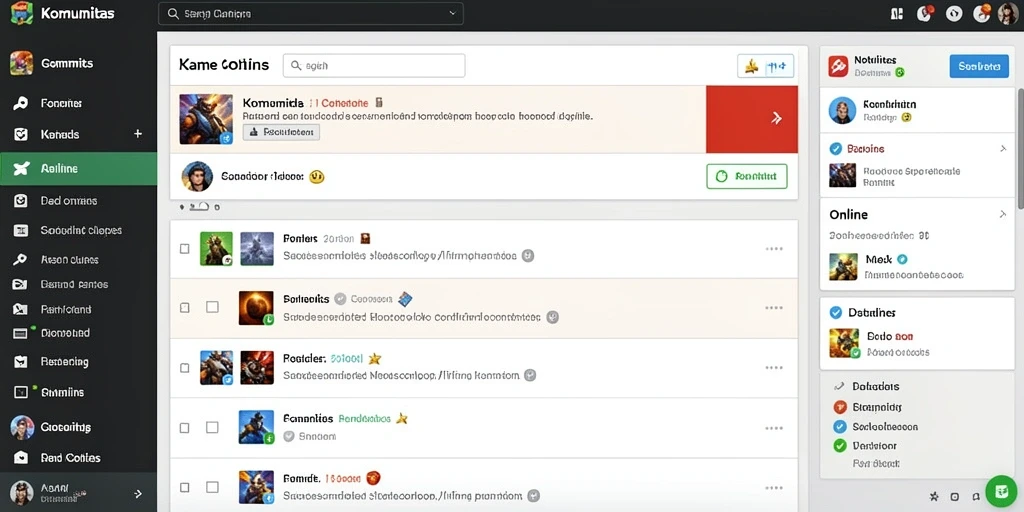Image resolution: width=1024 pixels, height=512 pixels.
Task: Click the vertical scrollbar of the right panel
Action: click(1020, 149)
